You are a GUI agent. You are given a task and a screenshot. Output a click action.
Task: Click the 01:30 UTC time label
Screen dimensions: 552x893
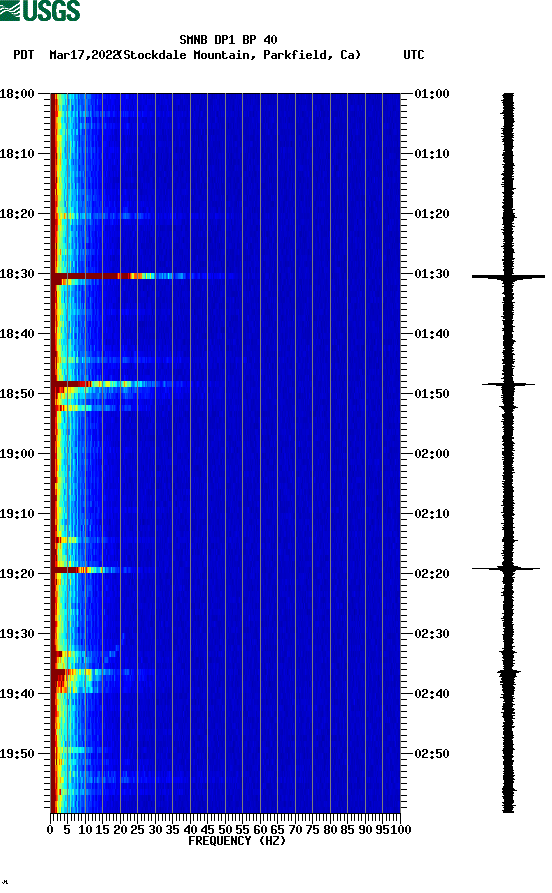click(x=432, y=273)
